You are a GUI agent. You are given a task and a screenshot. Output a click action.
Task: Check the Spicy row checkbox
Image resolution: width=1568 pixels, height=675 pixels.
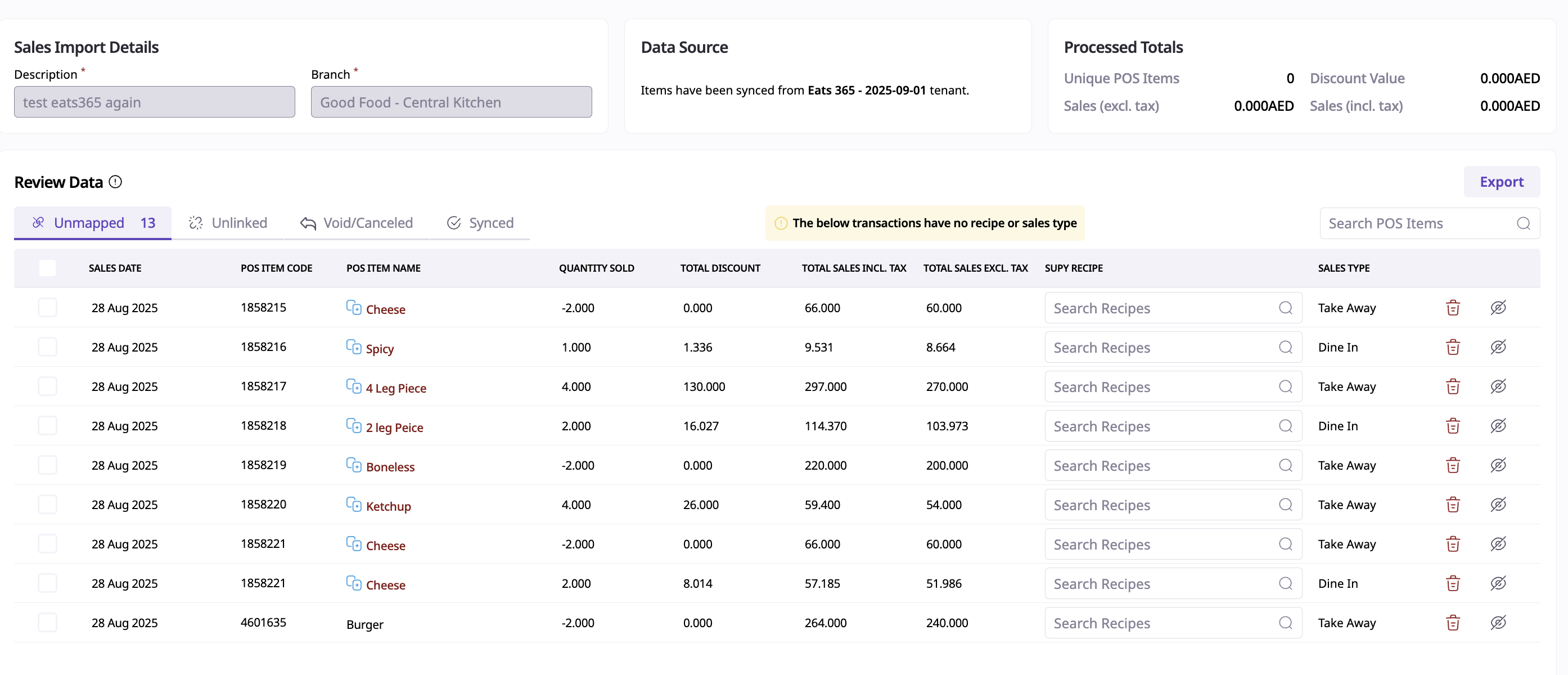tap(47, 347)
